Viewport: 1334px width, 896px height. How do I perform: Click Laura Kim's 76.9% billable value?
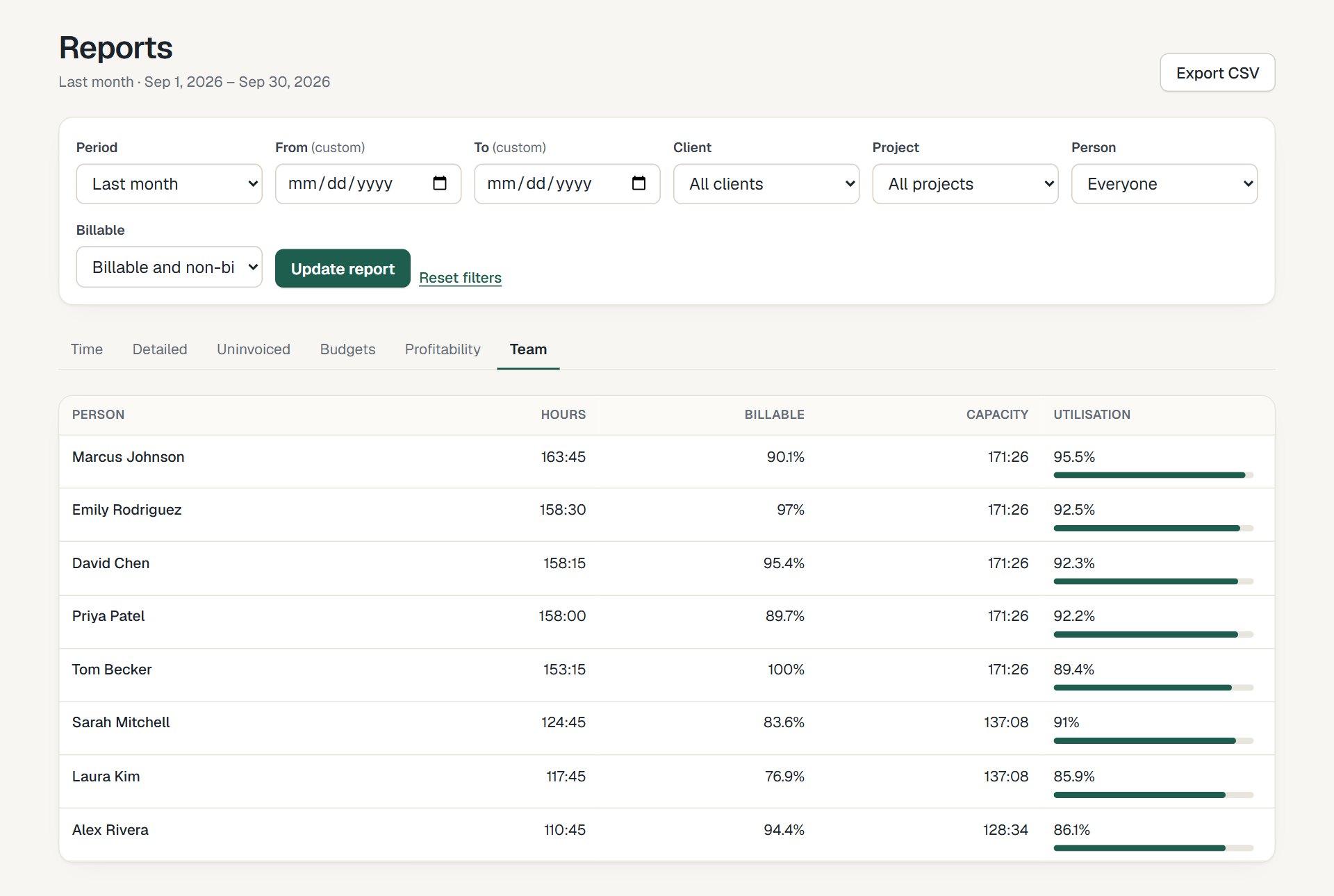coord(784,777)
